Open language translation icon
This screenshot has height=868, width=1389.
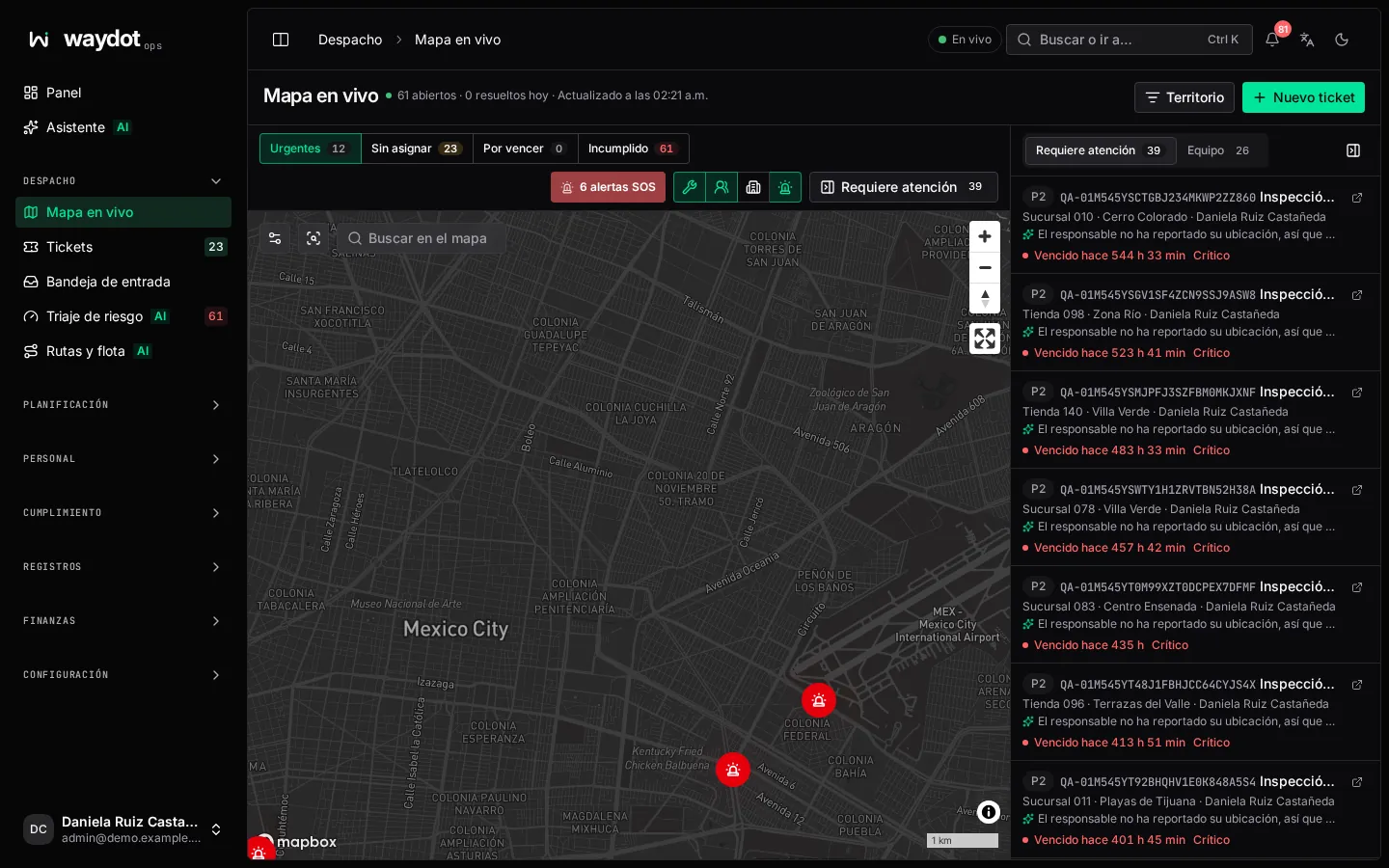tap(1307, 40)
